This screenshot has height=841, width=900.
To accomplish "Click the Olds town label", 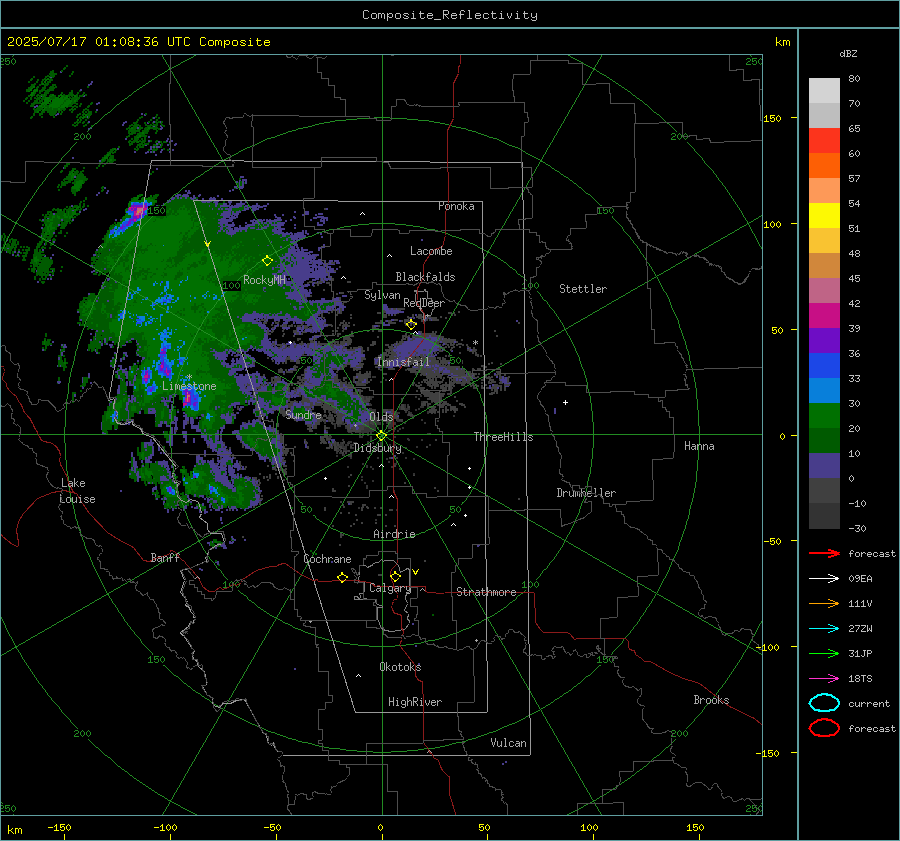I will point(381,417).
